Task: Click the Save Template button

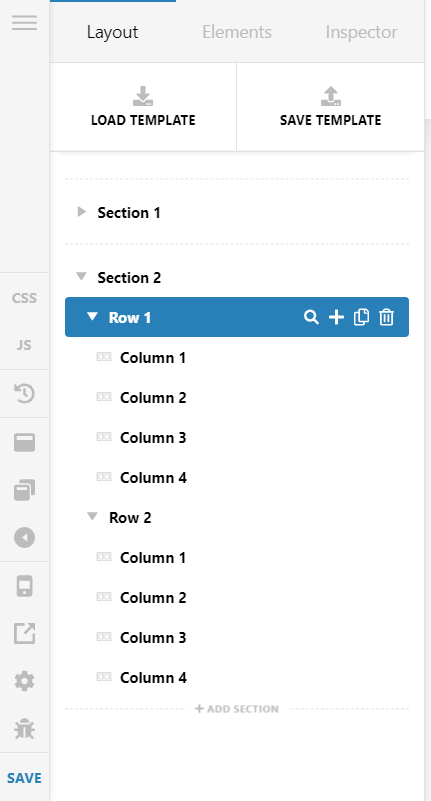Action: (x=330, y=107)
